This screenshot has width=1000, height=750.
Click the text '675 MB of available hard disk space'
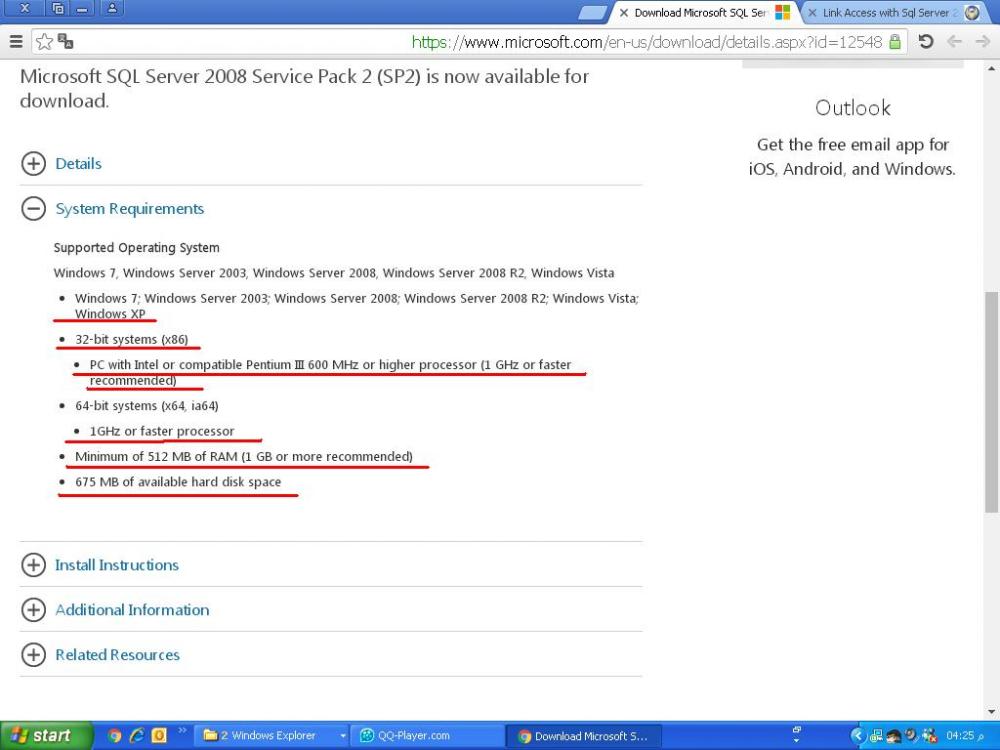tap(178, 482)
